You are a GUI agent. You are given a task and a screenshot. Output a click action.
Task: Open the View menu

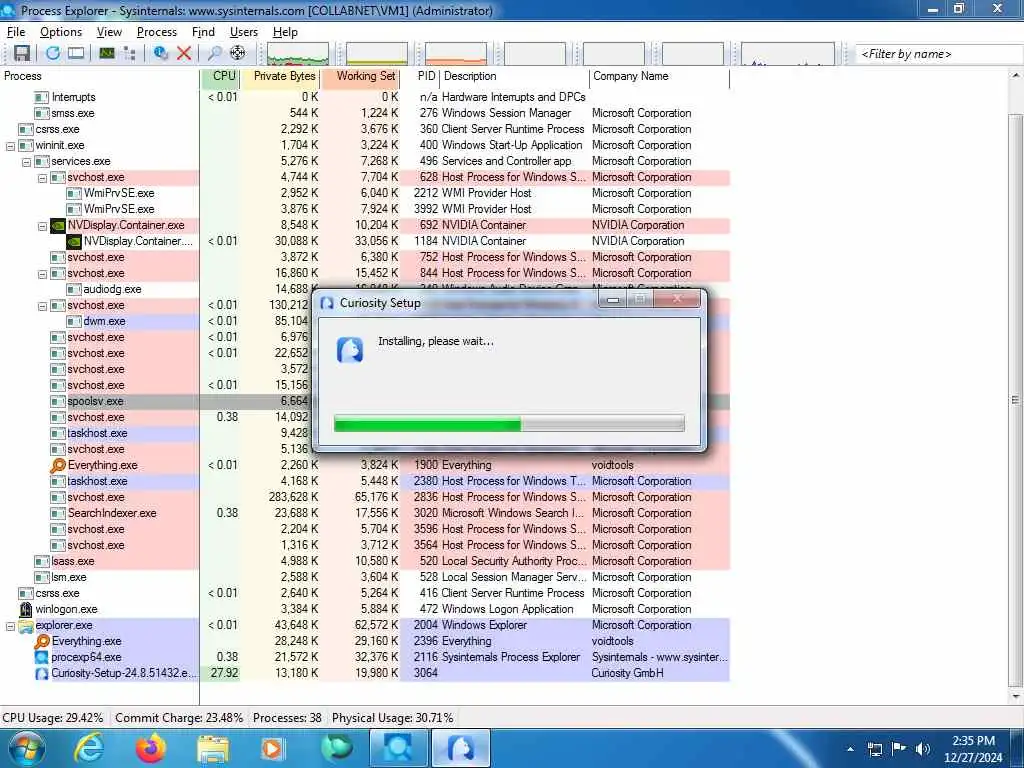click(109, 32)
